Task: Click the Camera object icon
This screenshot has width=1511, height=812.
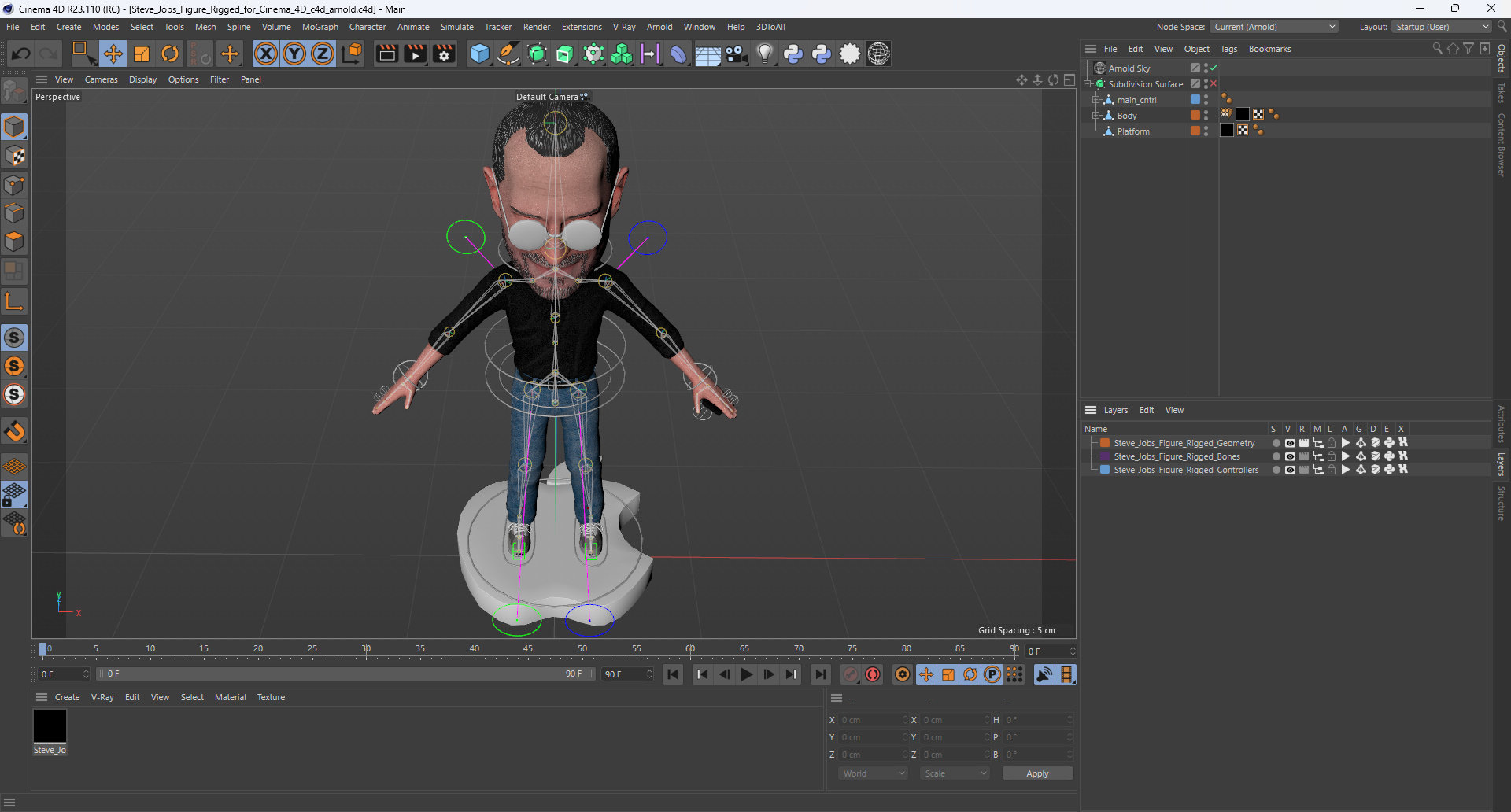Action: click(x=736, y=54)
